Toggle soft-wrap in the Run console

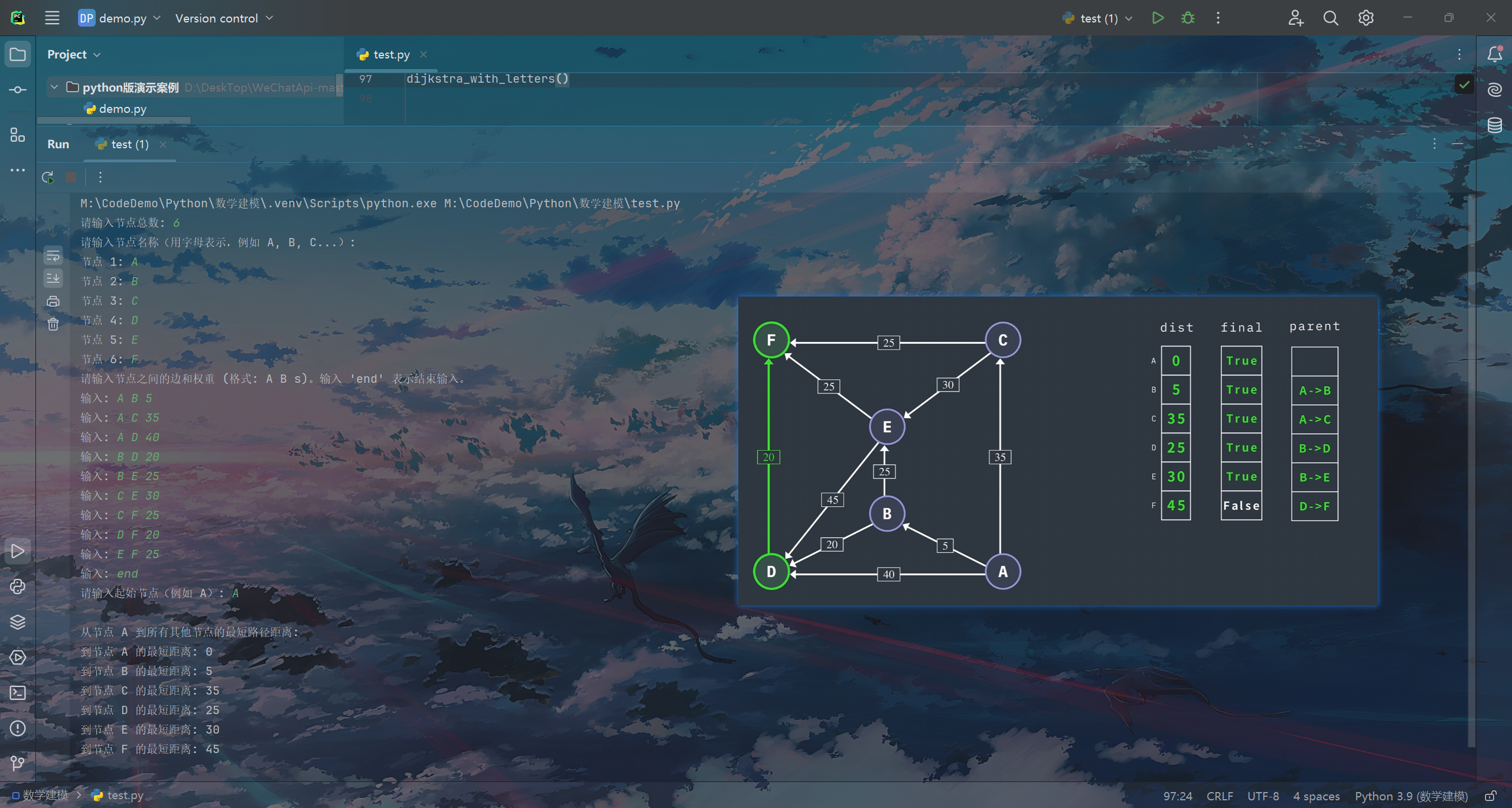(53, 256)
